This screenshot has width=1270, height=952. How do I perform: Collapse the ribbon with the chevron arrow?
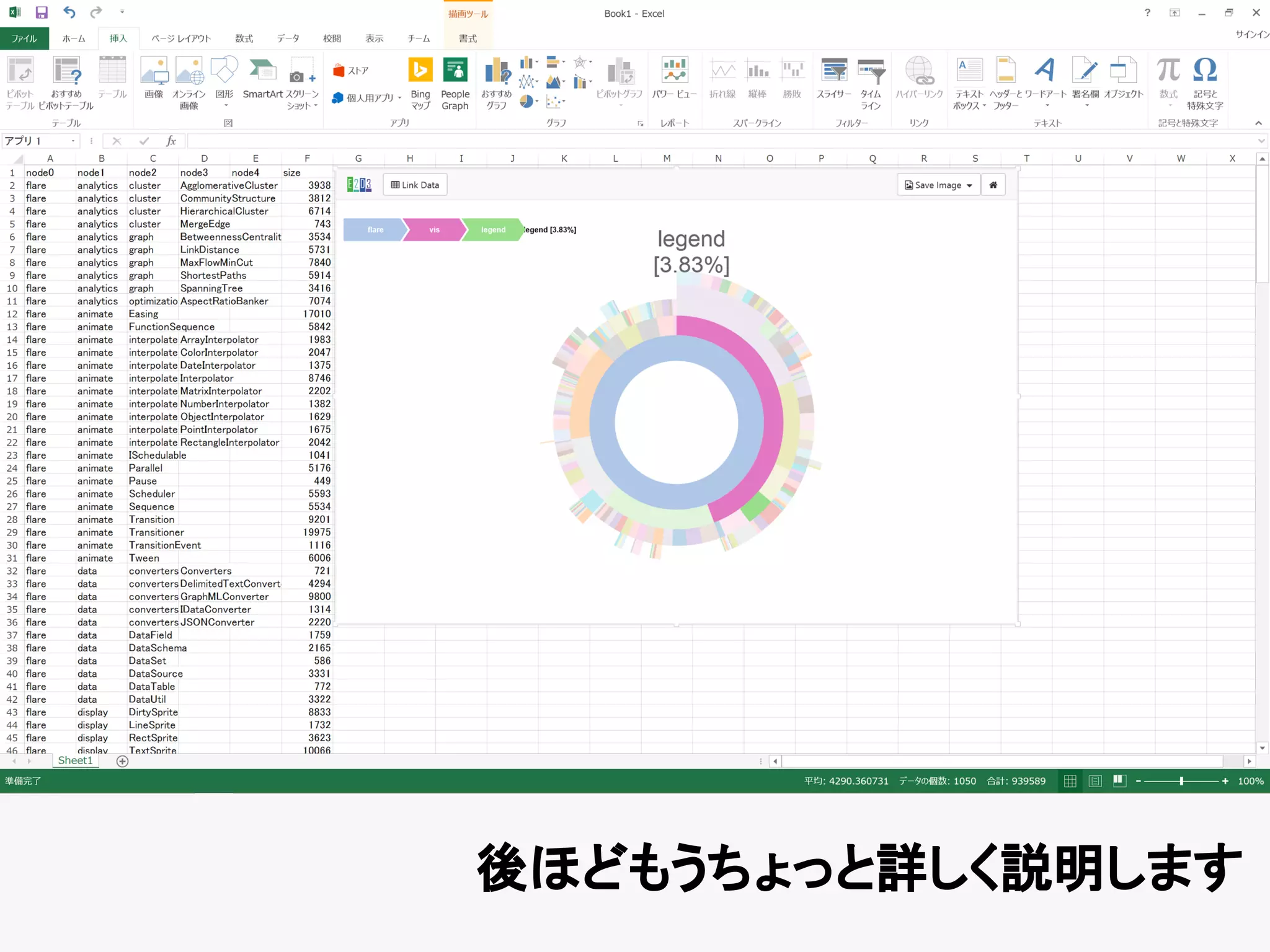(x=1258, y=123)
